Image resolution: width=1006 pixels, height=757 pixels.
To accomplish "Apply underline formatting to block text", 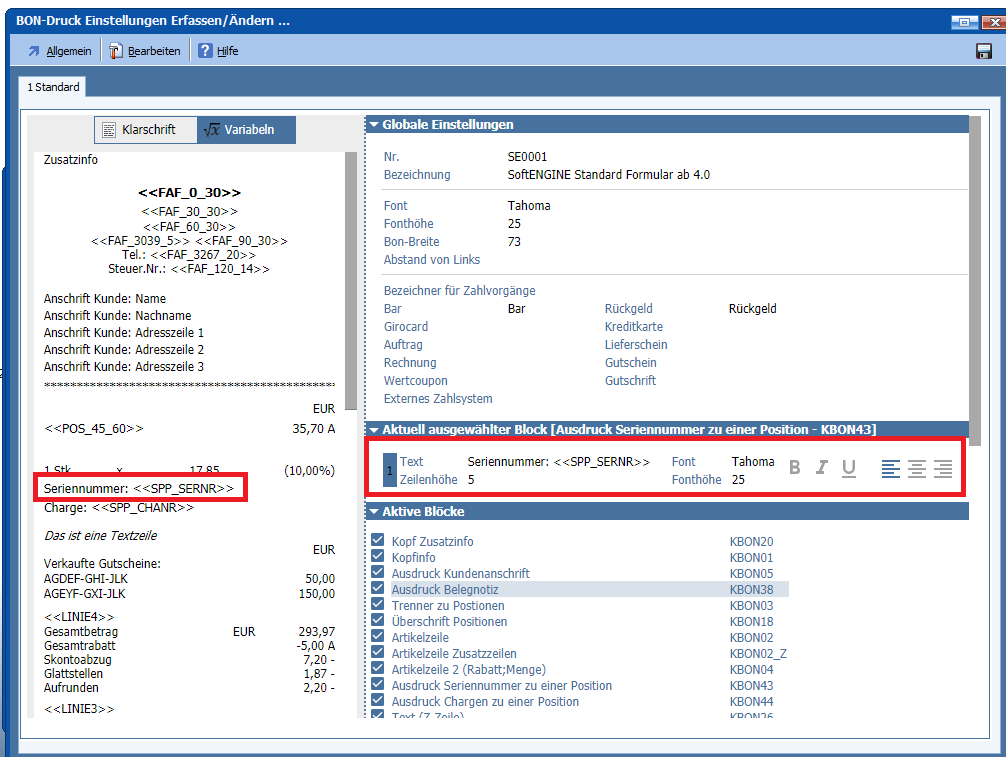I will pyautogui.click(x=849, y=468).
